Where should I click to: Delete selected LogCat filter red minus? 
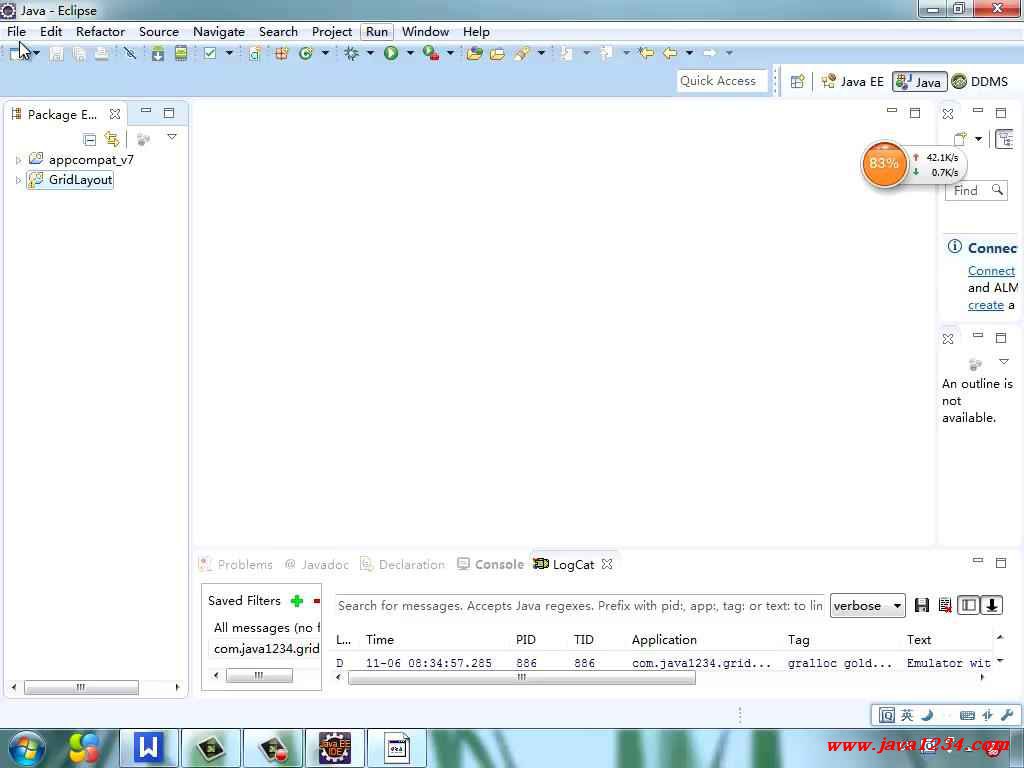click(317, 601)
